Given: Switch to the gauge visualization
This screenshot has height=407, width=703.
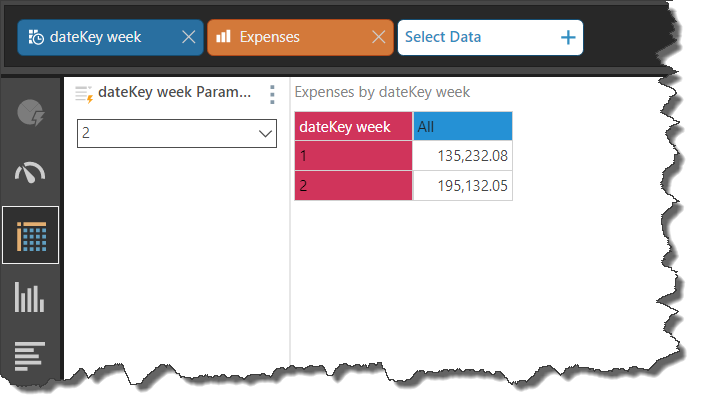Looking at the screenshot, I should click(x=31, y=174).
